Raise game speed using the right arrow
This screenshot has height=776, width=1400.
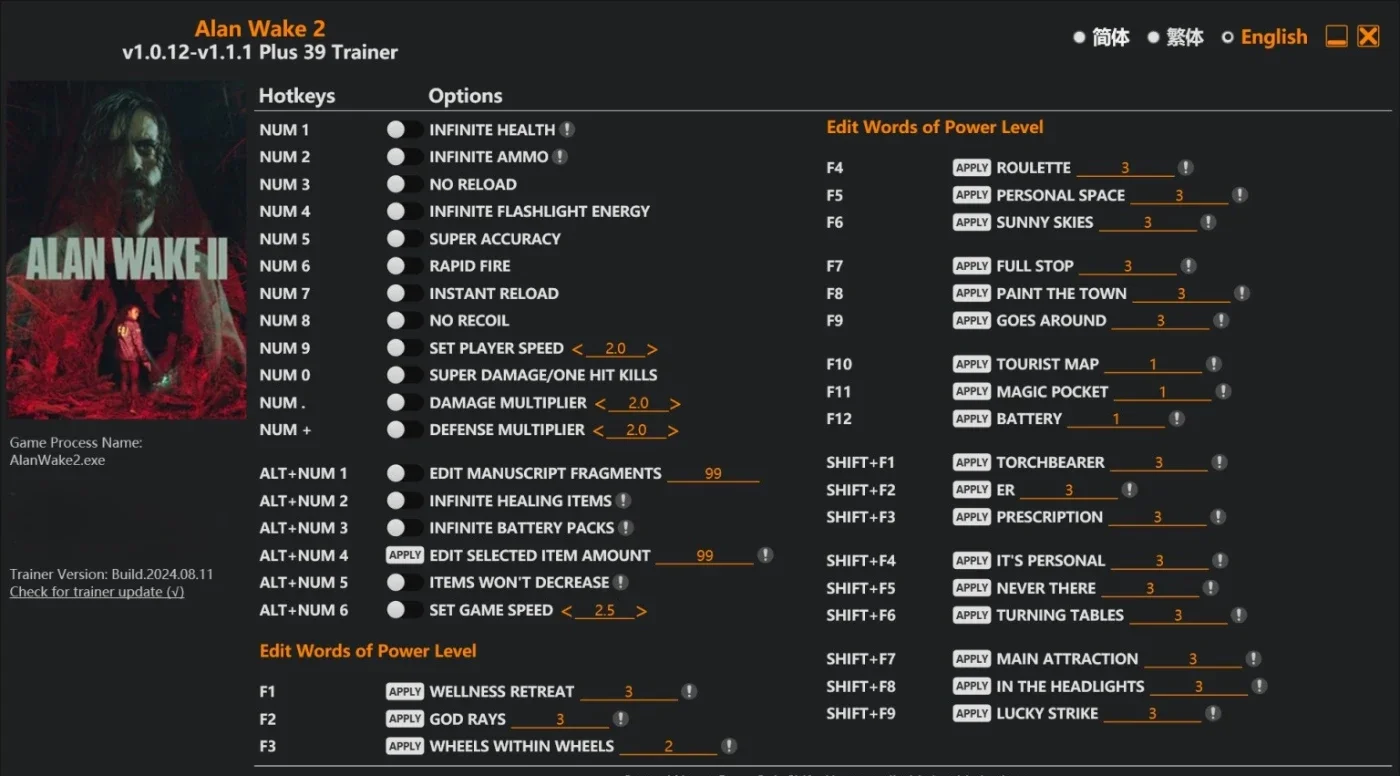[x=641, y=611]
